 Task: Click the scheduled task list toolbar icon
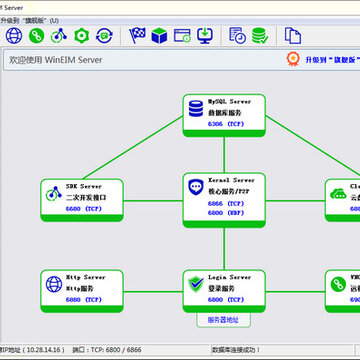(x=237, y=36)
